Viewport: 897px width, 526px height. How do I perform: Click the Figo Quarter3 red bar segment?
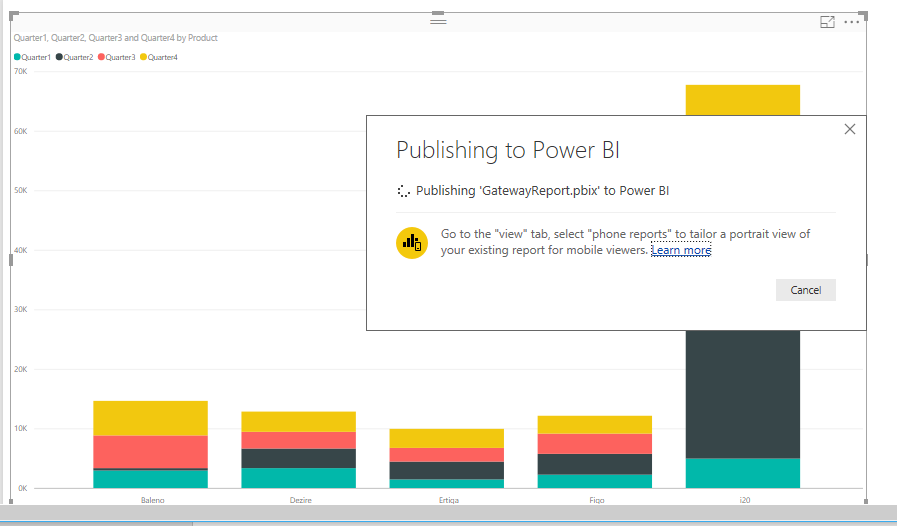point(595,444)
